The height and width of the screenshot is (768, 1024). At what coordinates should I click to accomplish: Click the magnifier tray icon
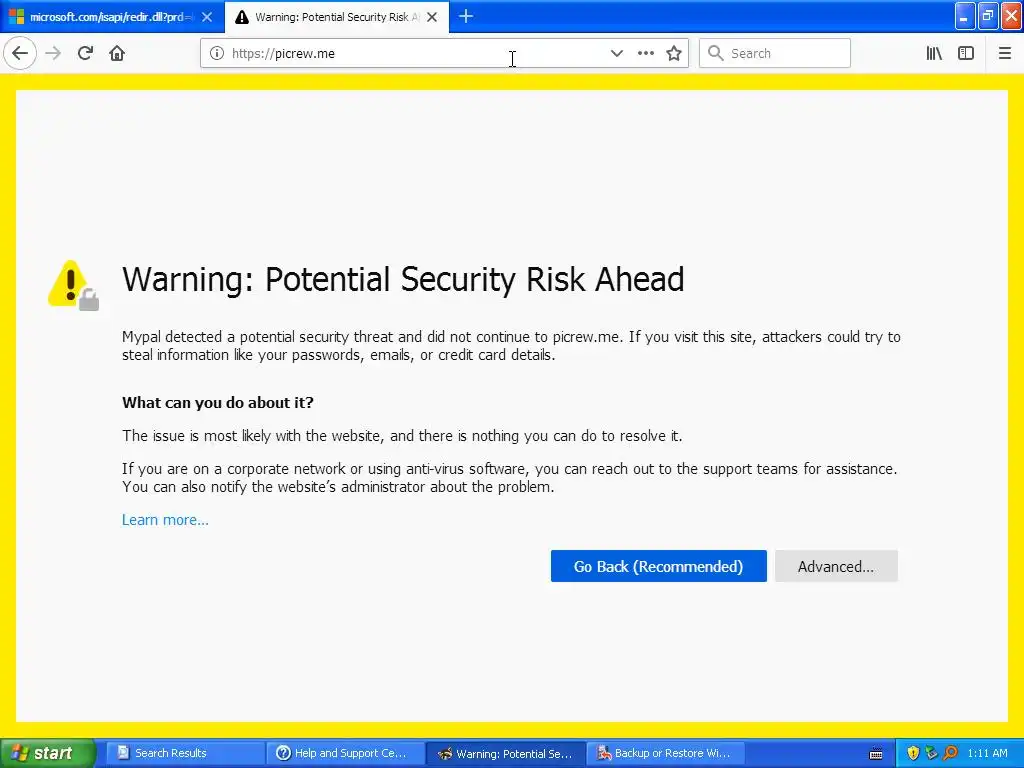coord(950,753)
